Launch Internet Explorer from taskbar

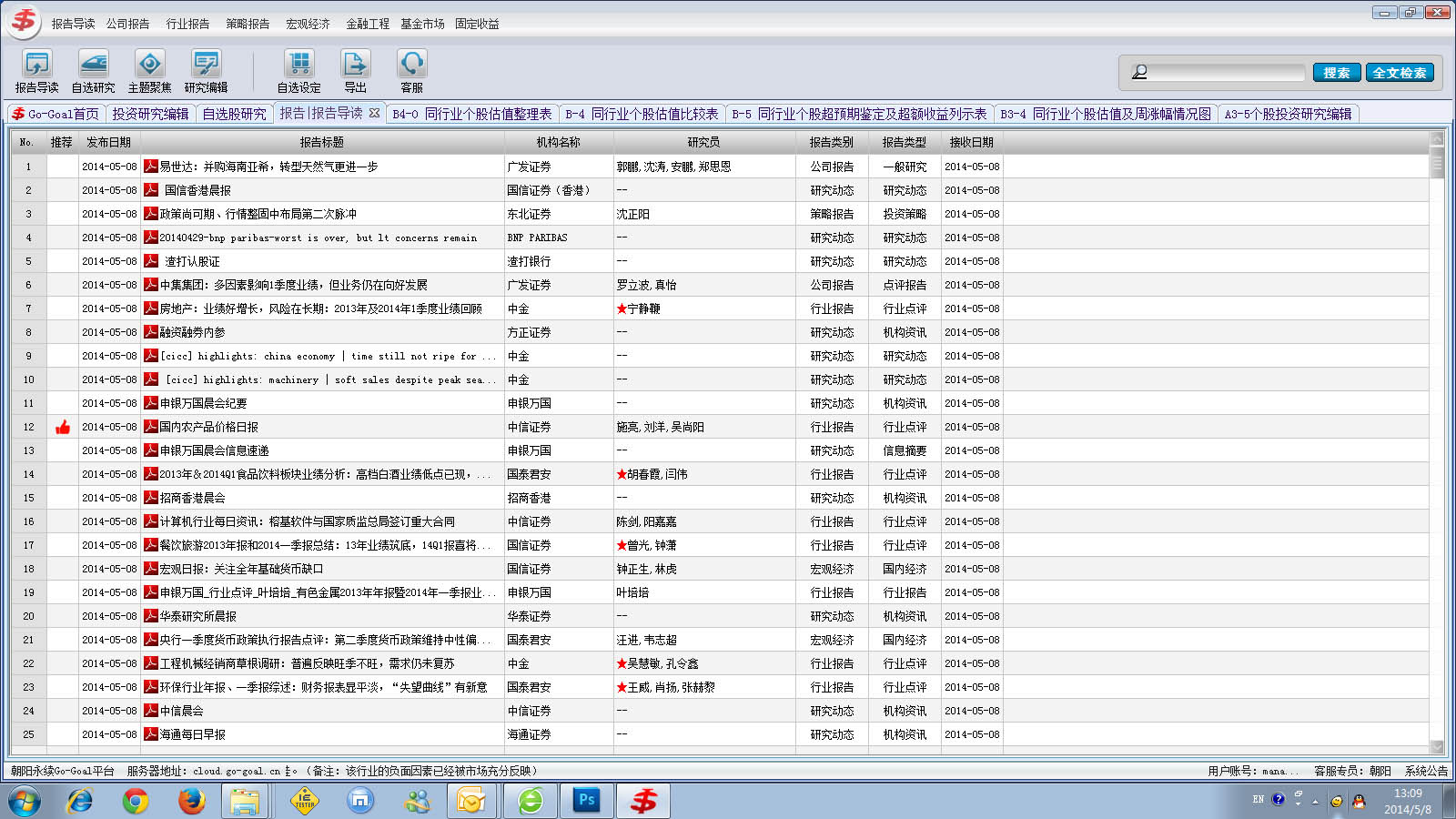coord(80,801)
